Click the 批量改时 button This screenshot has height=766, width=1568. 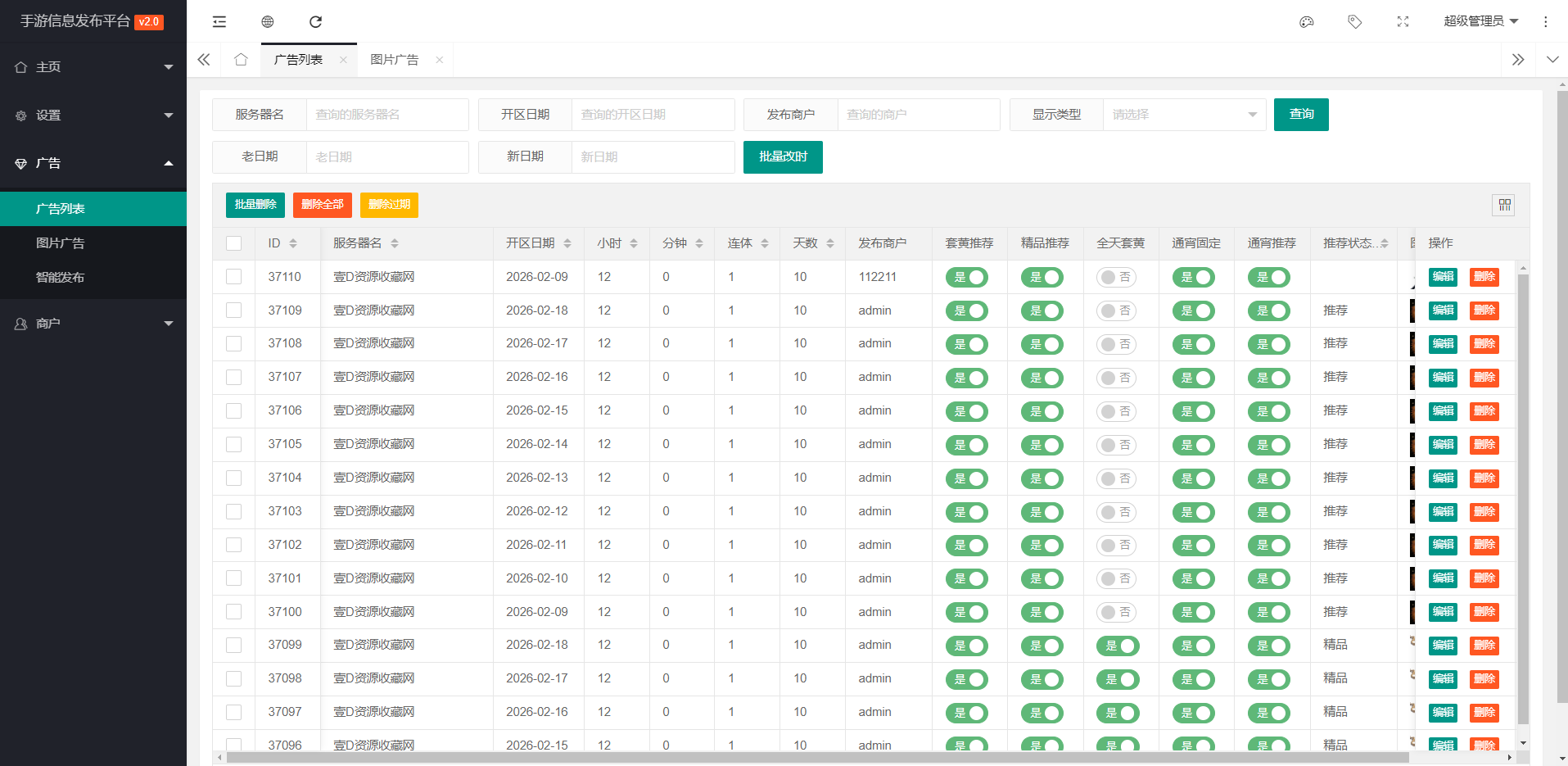coord(783,157)
